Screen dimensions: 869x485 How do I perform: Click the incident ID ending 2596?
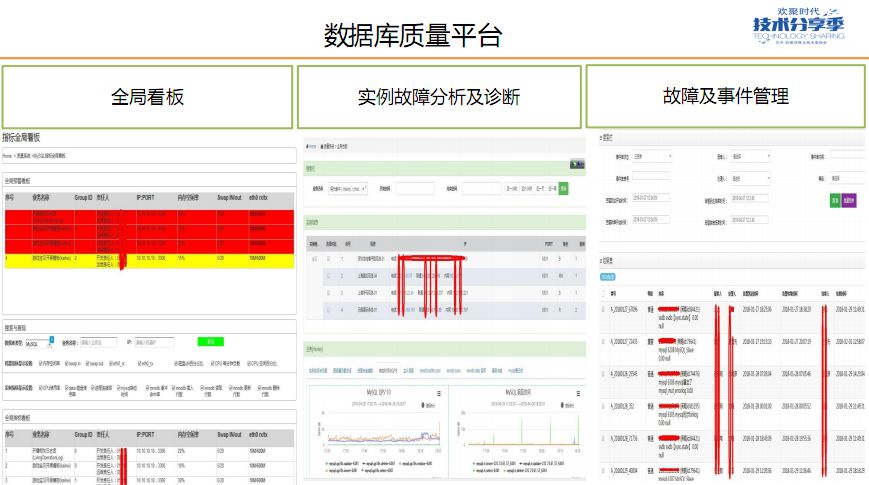point(625,374)
